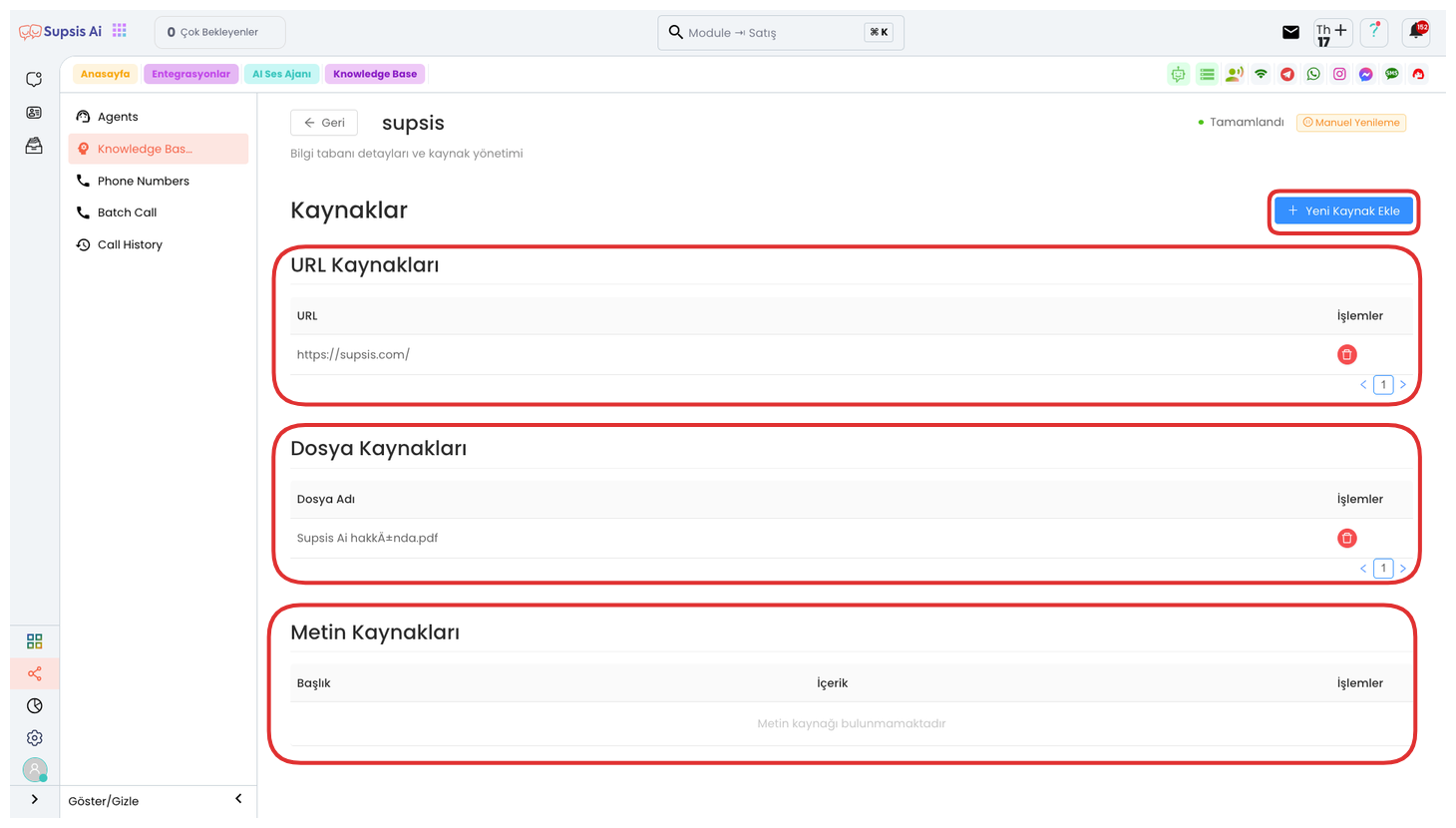Open notifications bell with 152 badge
Screen dimensions: 1456x828
pyautogui.click(x=1416, y=32)
